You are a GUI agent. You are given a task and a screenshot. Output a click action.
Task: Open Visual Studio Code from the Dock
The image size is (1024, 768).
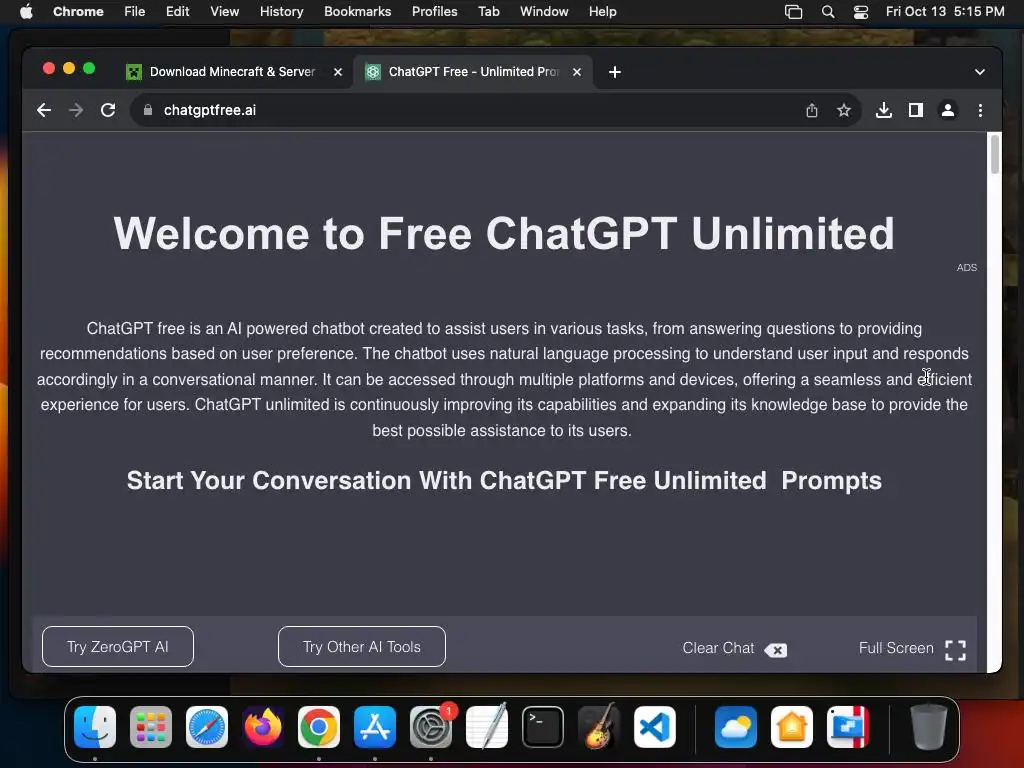[x=655, y=727]
